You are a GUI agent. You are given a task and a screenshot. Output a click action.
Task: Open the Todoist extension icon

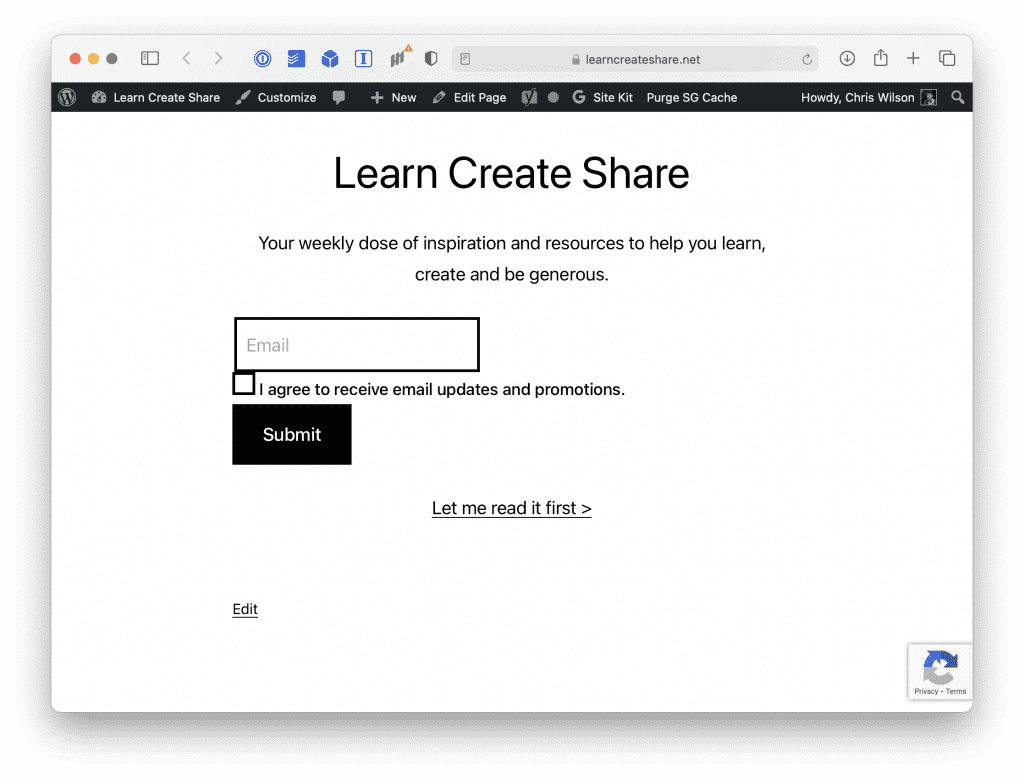[x=296, y=59]
